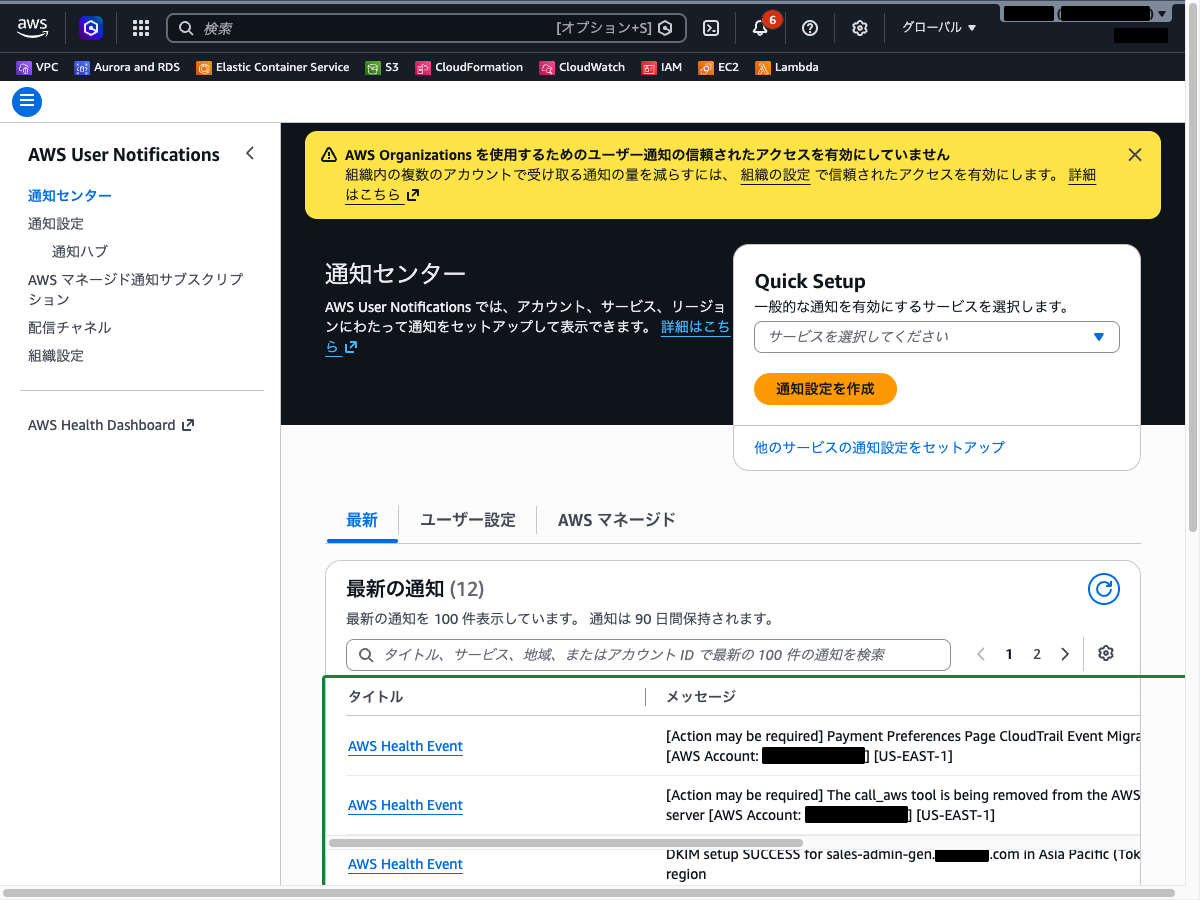
Task: Go to notifications page 1
Action: [x=1009, y=654]
